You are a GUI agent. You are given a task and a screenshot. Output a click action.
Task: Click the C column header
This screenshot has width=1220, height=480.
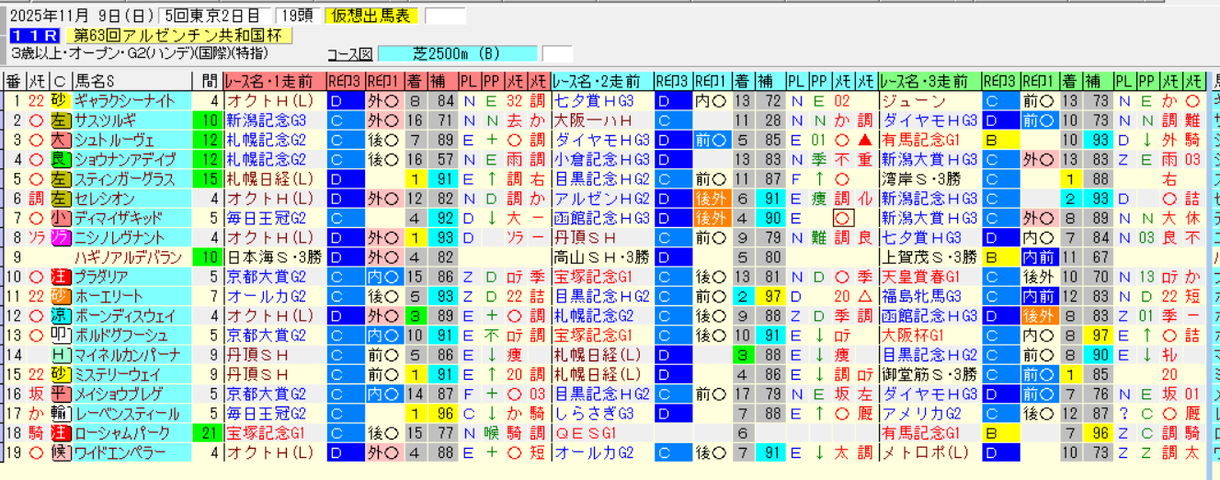click(x=60, y=81)
